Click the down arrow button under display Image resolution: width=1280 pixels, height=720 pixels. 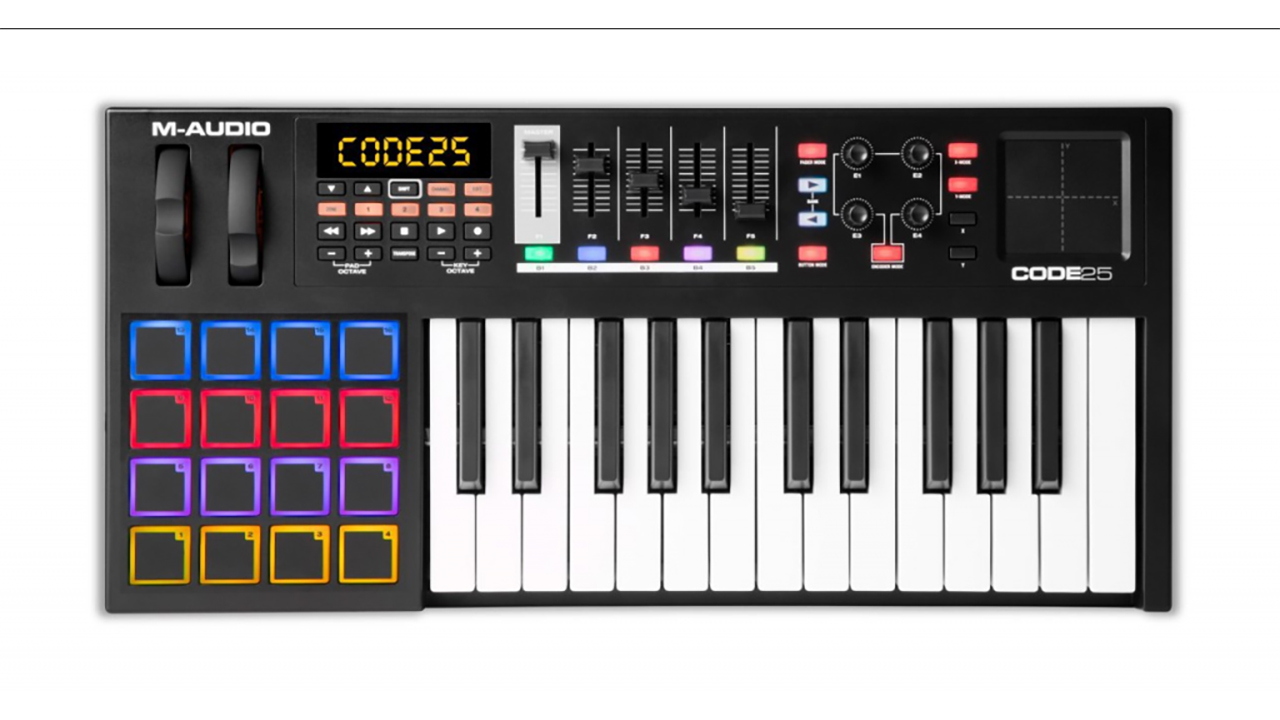pos(331,188)
